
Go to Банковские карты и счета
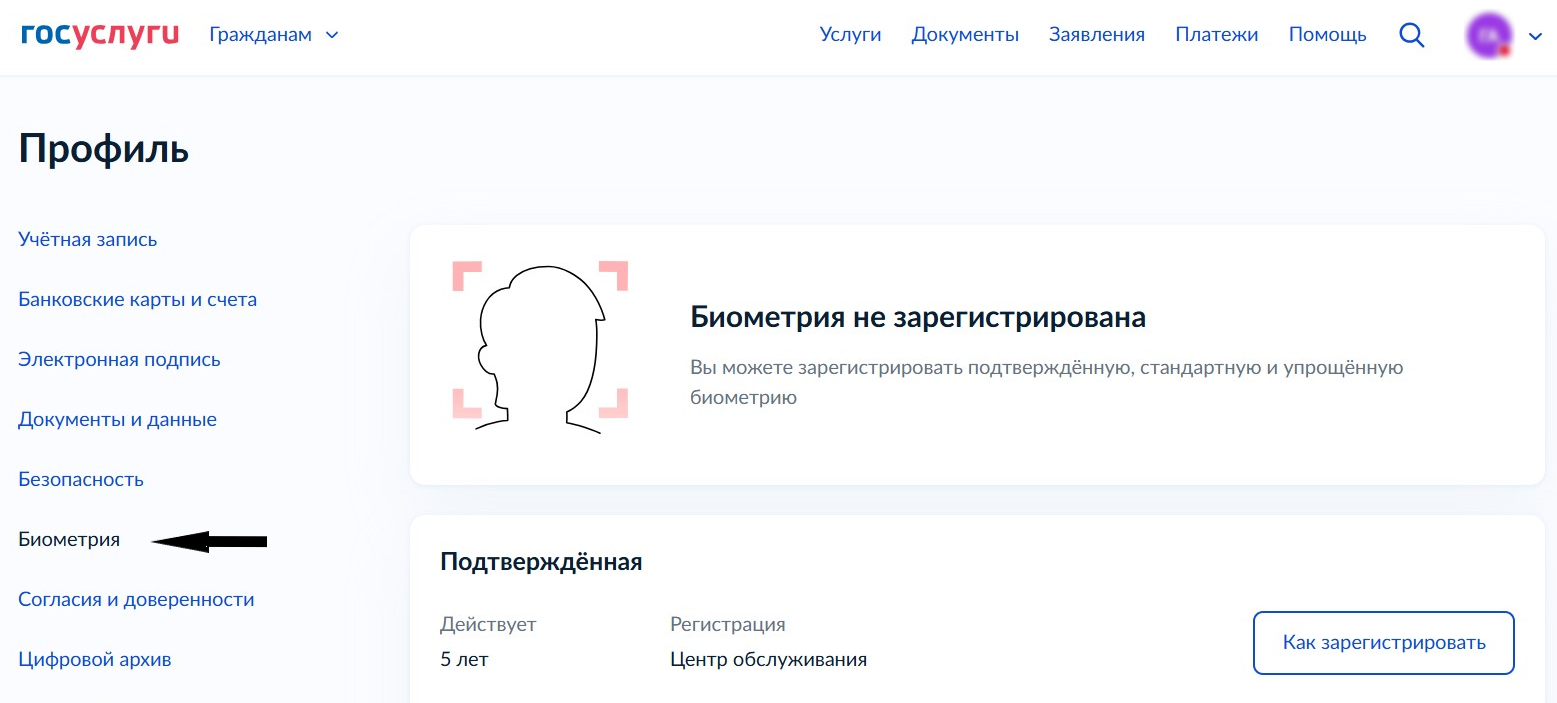click(x=138, y=300)
